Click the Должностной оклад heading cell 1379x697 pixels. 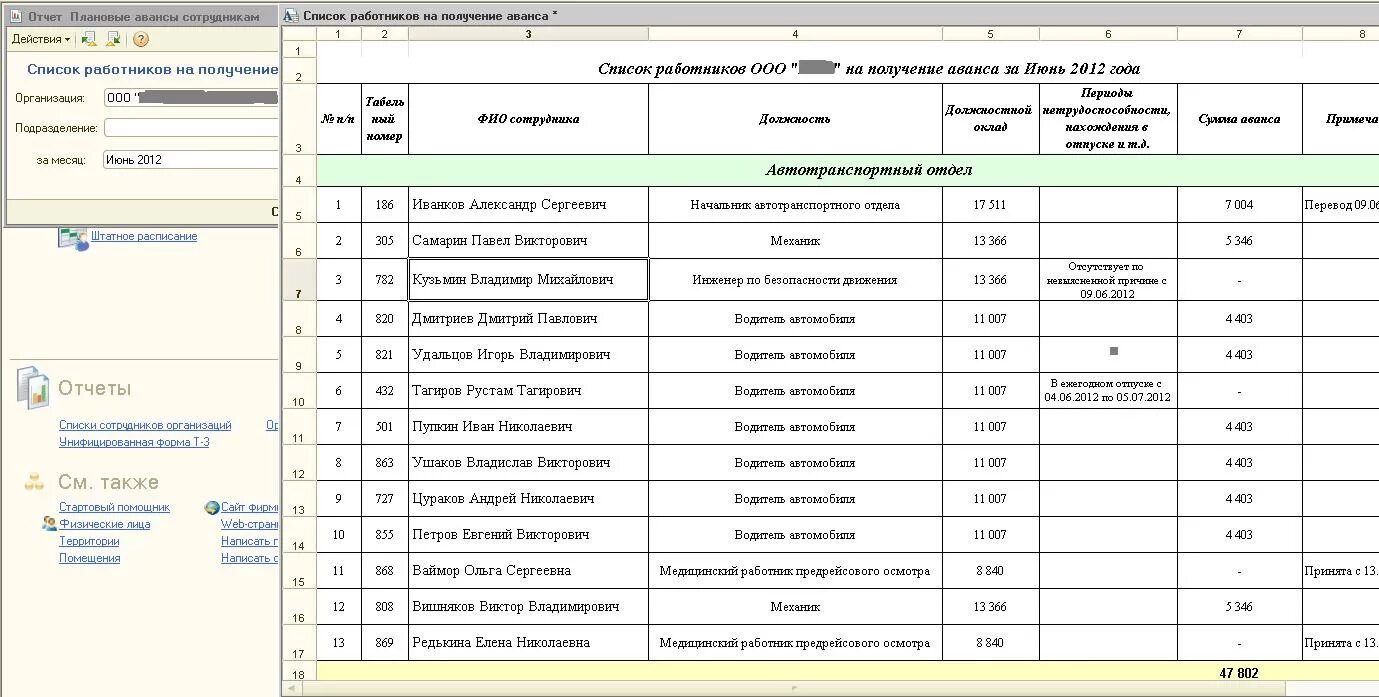[990, 119]
